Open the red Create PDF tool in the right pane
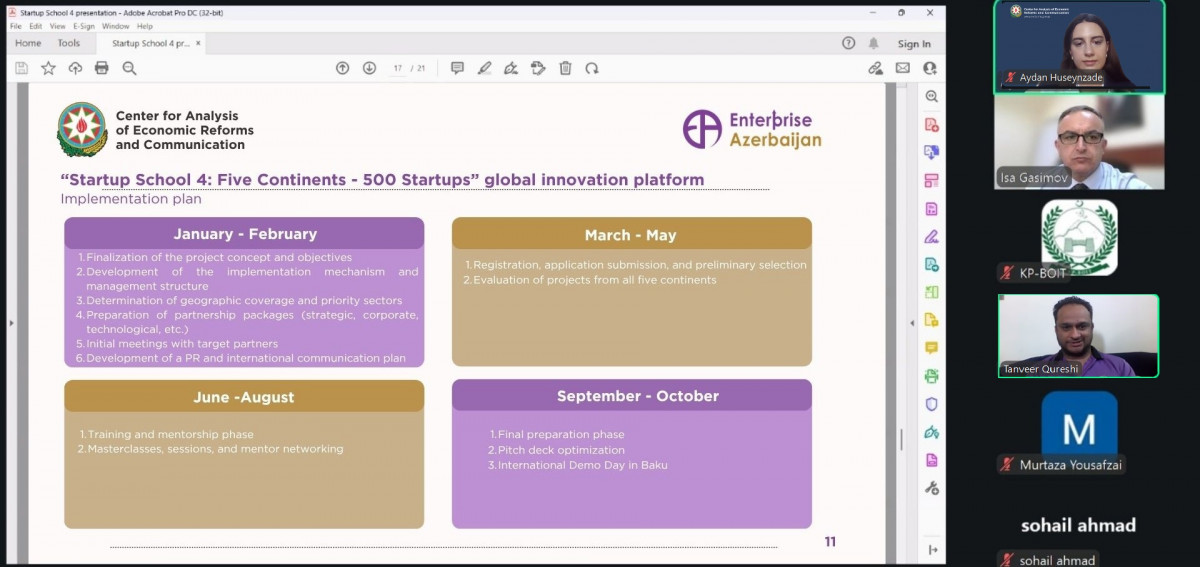Viewport: 1200px width, 567px height. pyautogui.click(x=931, y=125)
